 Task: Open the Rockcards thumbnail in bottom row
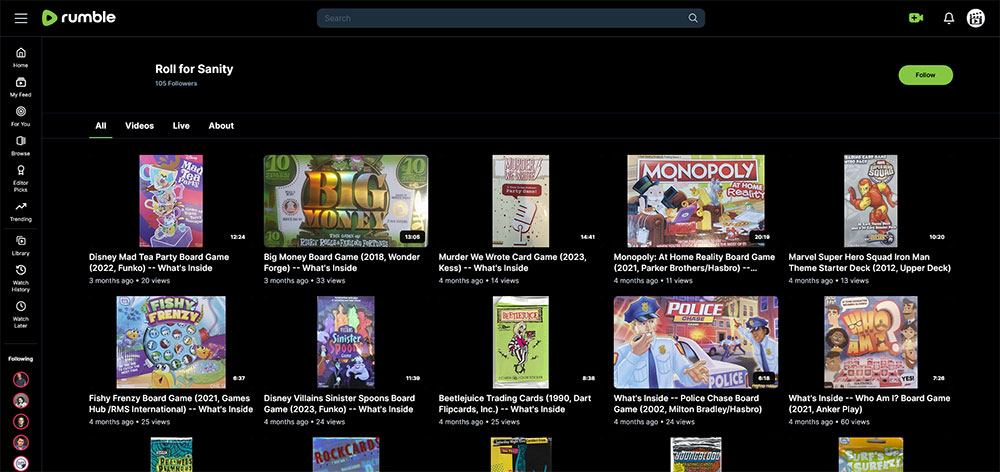(346, 454)
